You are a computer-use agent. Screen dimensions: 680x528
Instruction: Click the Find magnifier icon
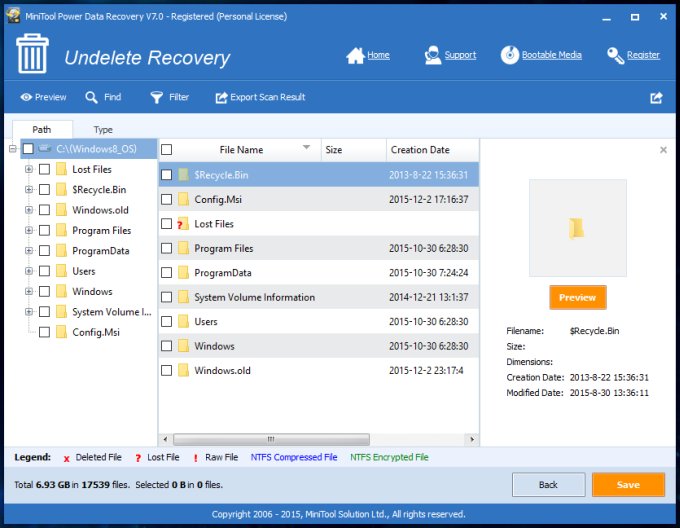[x=91, y=97]
